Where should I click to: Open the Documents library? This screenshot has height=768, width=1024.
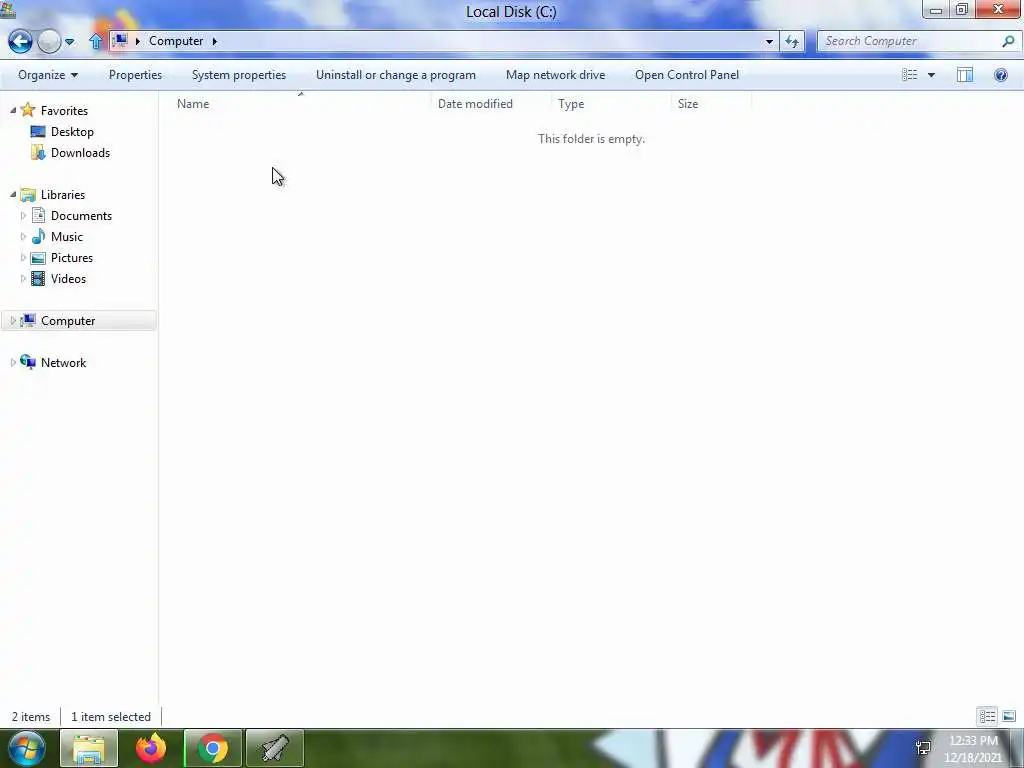[81, 216]
